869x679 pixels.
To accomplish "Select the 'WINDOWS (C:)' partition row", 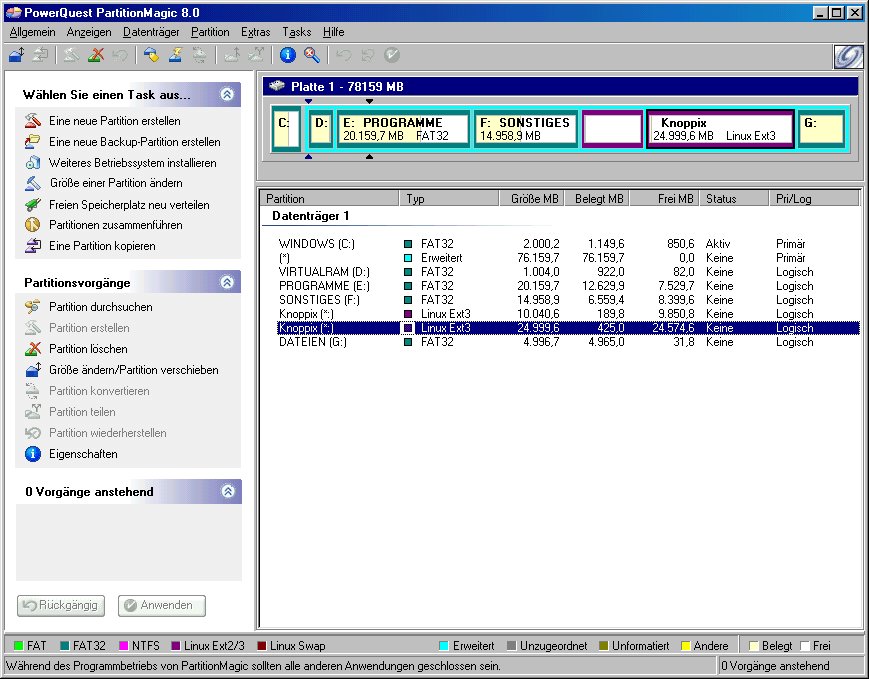I will (568, 244).
